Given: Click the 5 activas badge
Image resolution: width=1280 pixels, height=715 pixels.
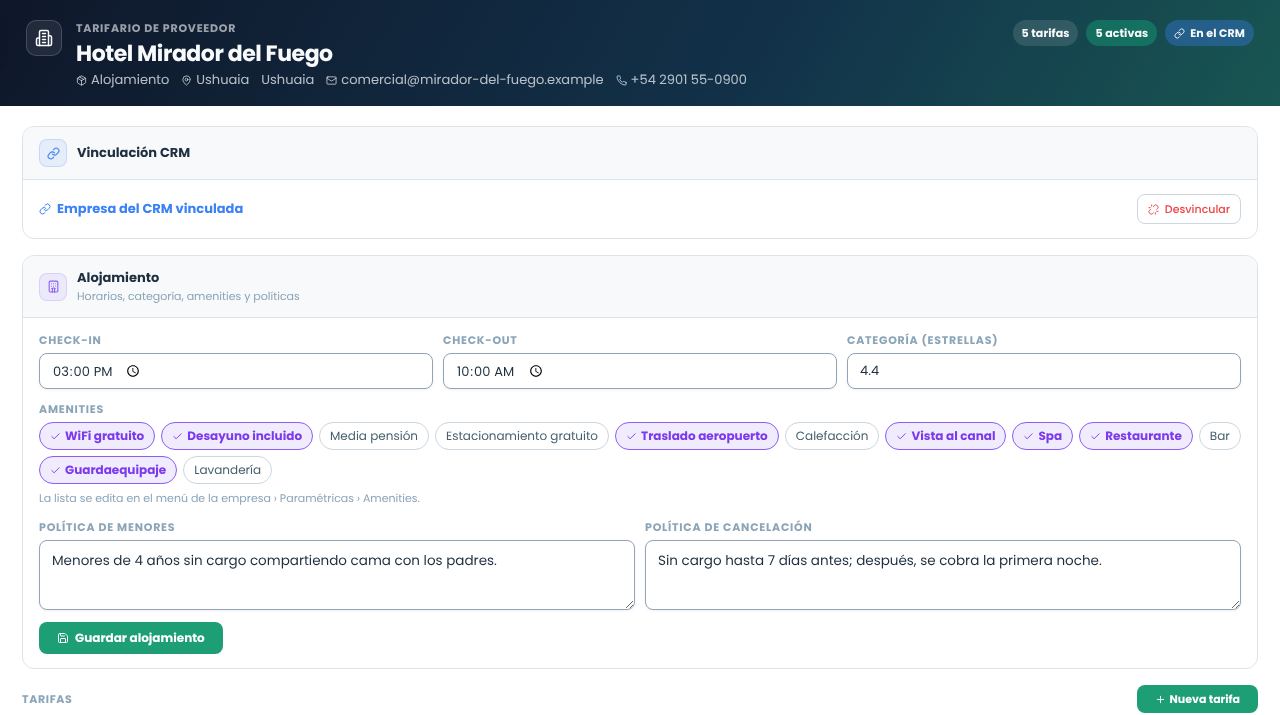Looking at the screenshot, I should tap(1121, 33).
